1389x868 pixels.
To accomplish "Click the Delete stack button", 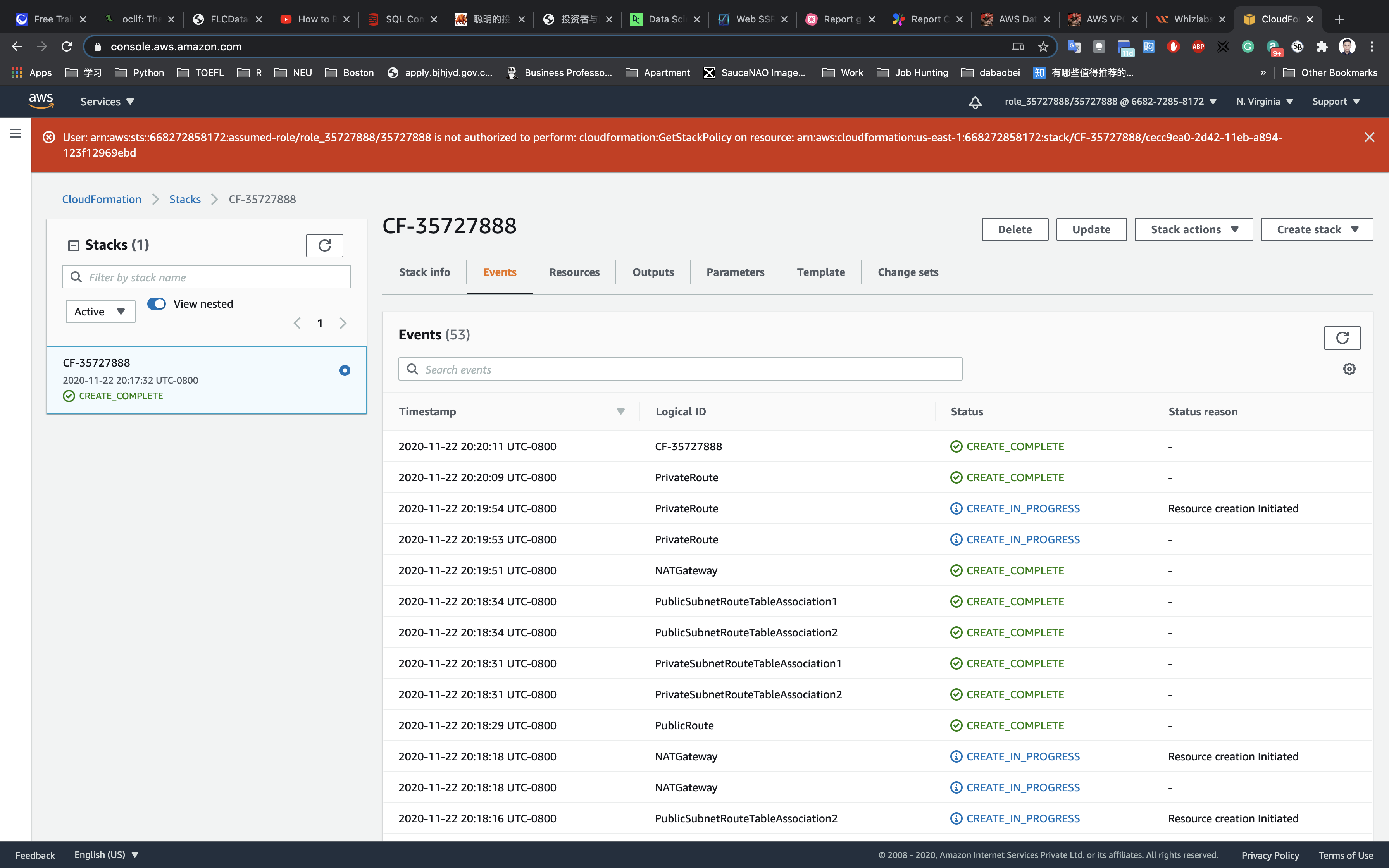I will 1014,230.
